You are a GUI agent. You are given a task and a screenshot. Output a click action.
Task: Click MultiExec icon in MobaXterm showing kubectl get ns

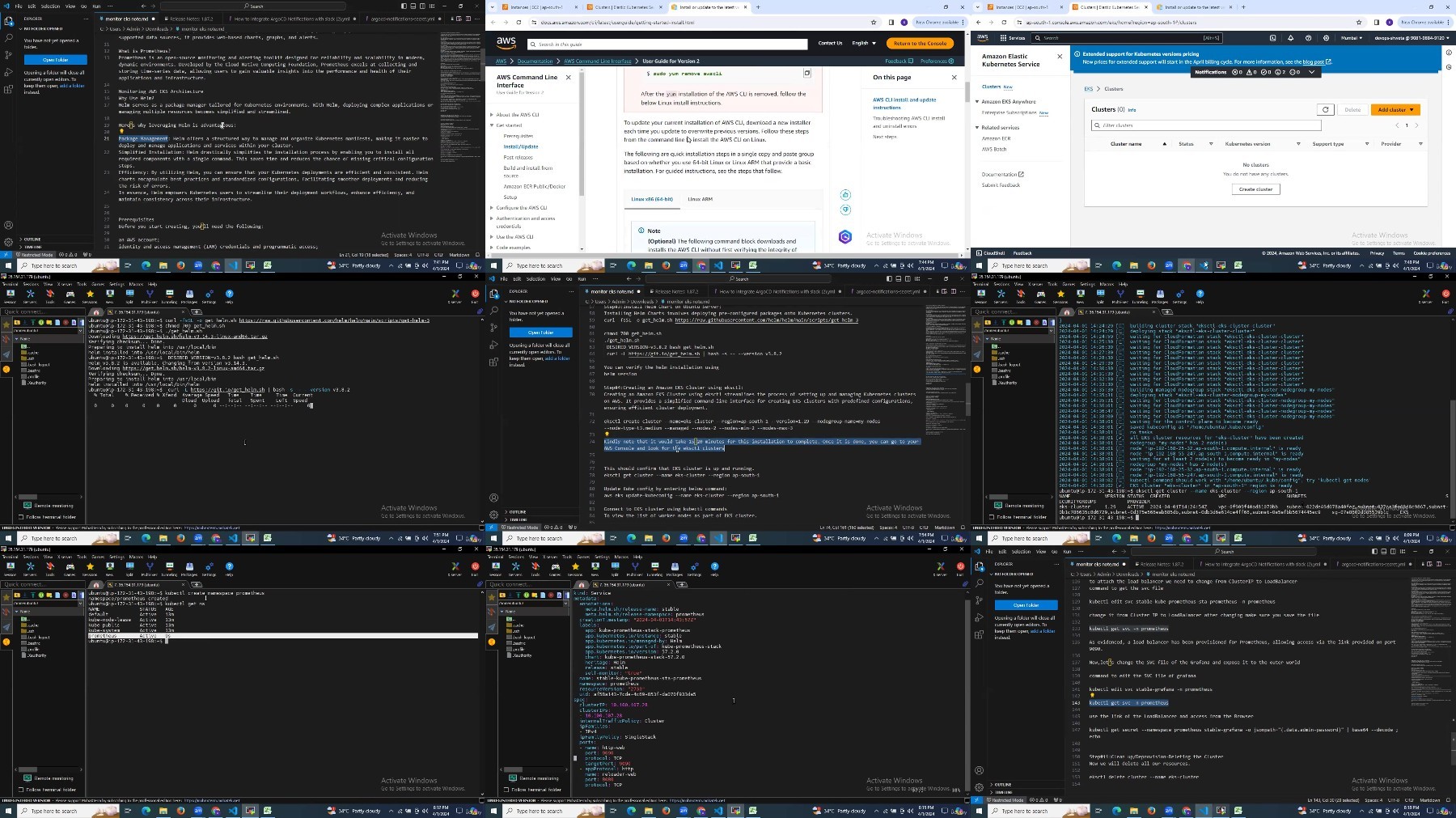[x=150, y=569]
